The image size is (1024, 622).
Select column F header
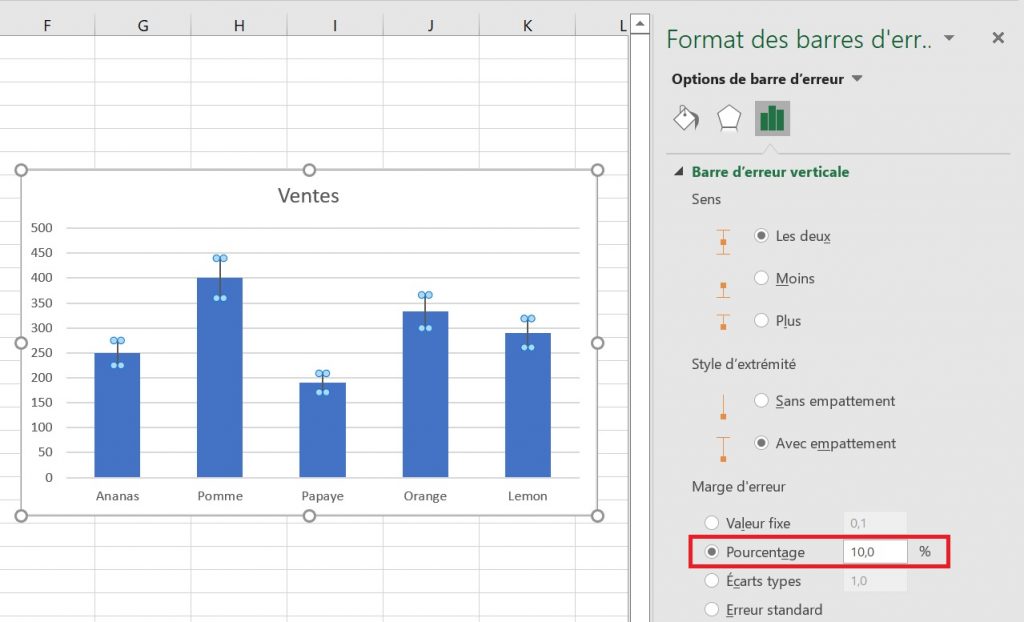click(47, 25)
